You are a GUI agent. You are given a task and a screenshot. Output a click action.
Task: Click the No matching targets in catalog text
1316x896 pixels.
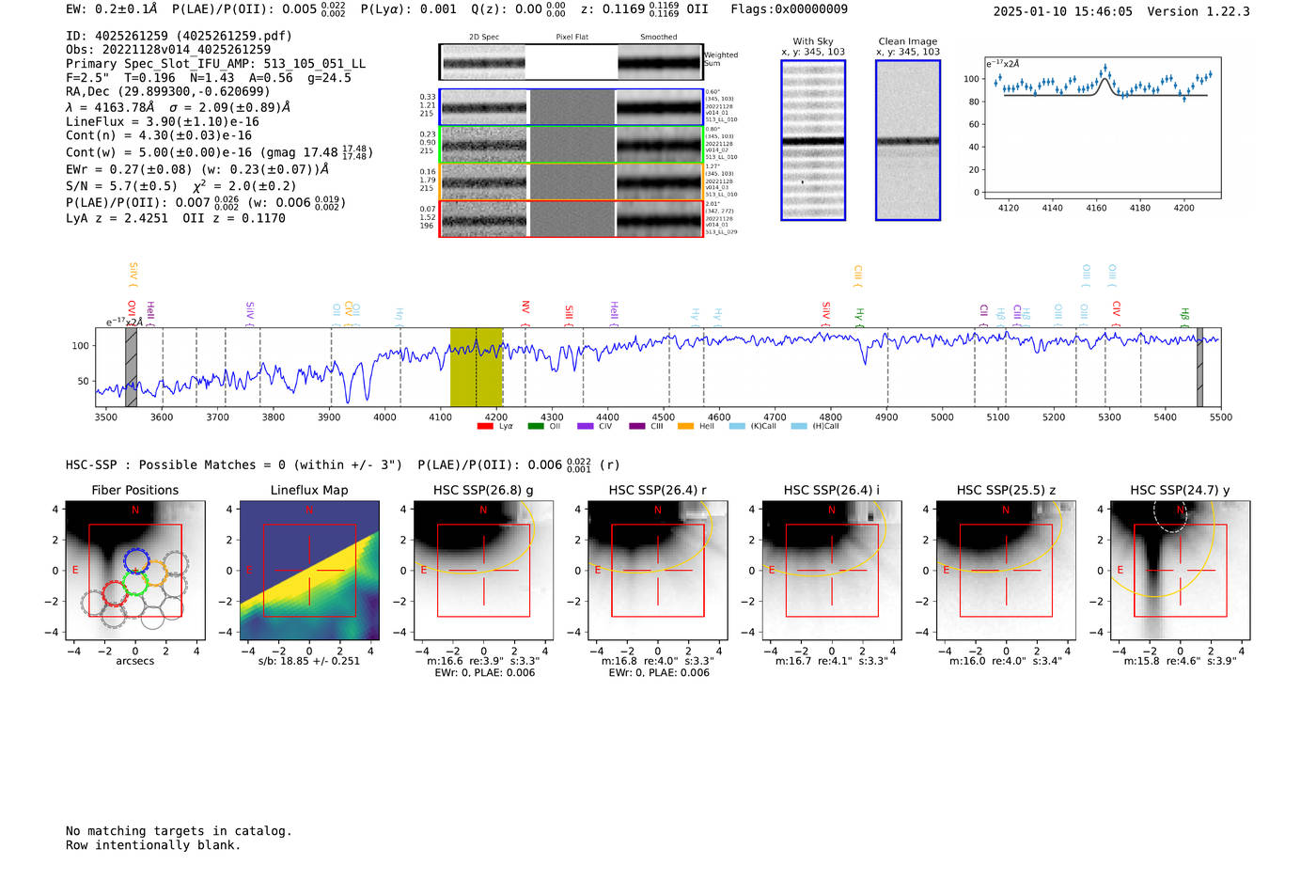(x=179, y=831)
